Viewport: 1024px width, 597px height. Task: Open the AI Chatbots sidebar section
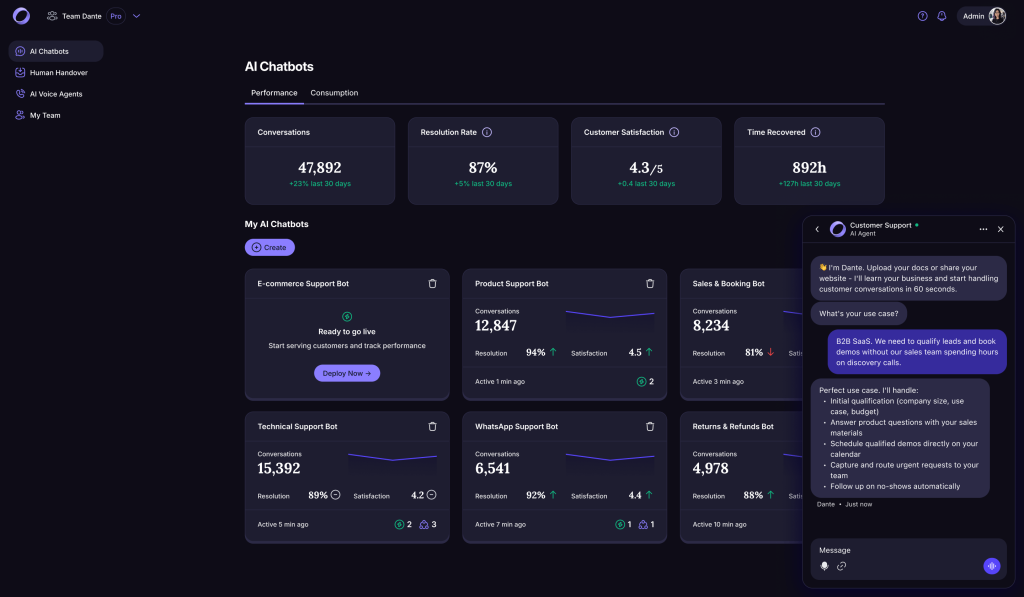pyautogui.click(x=50, y=51)
